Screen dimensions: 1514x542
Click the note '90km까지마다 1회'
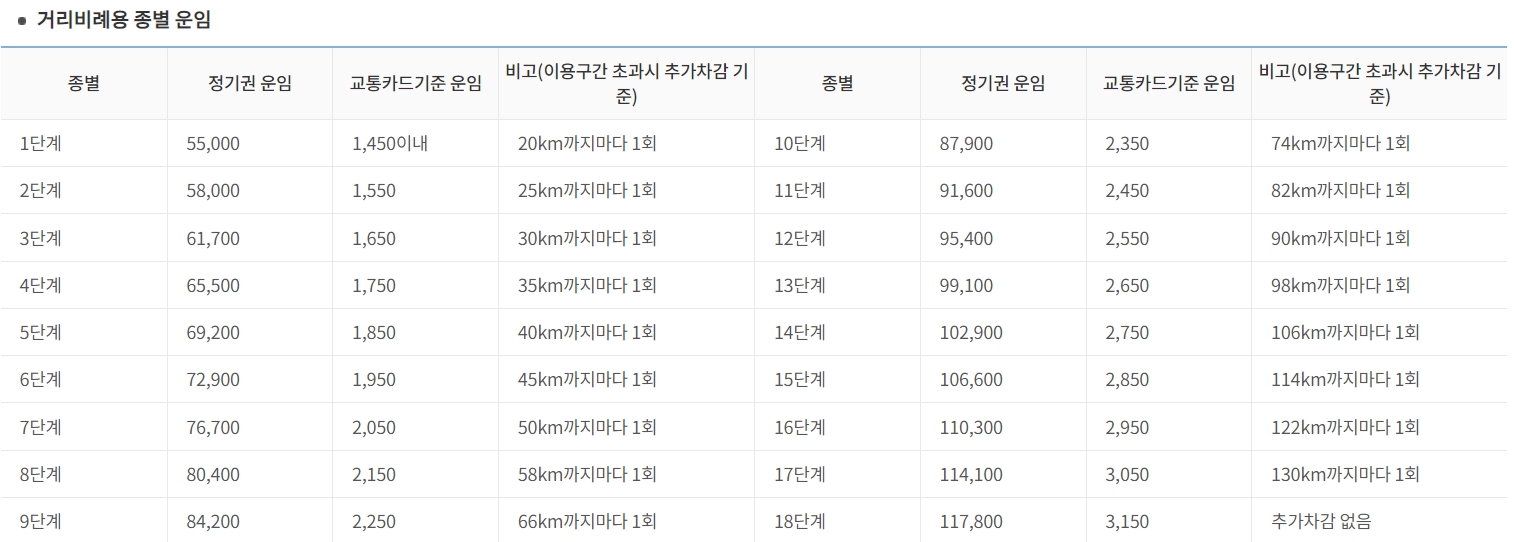1341,238
